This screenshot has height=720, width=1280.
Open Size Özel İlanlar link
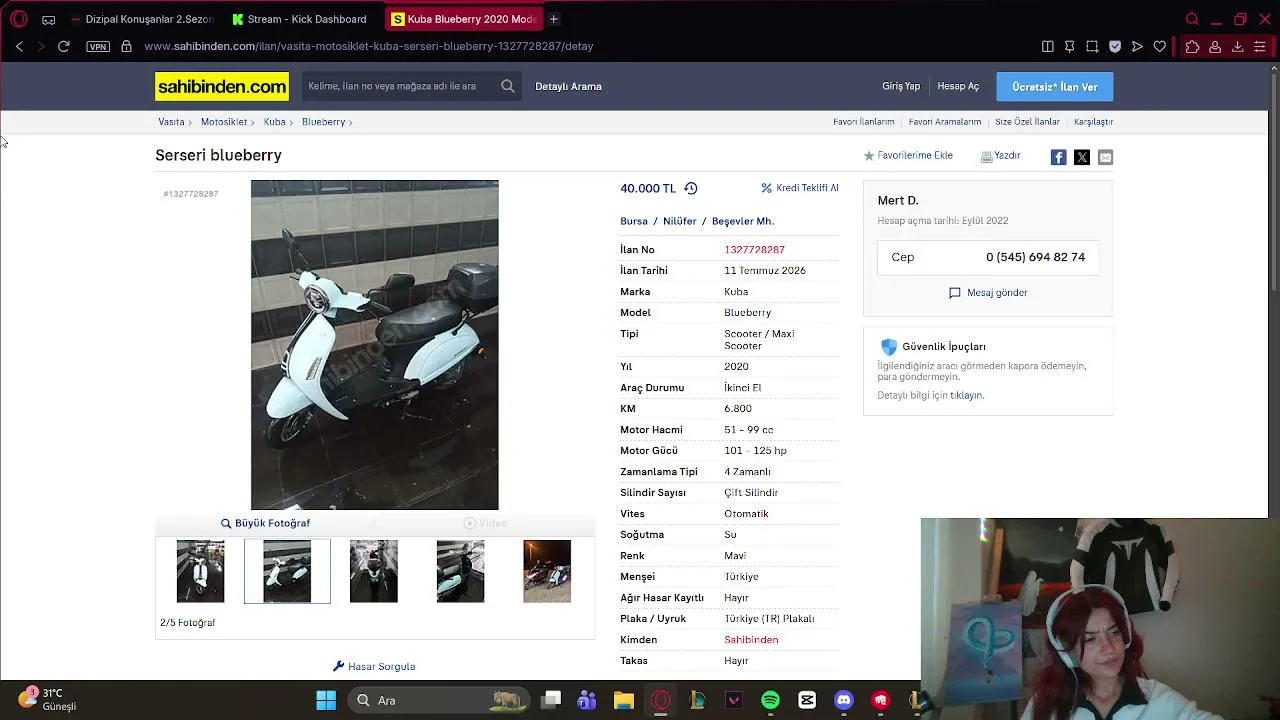point(1027,122)
